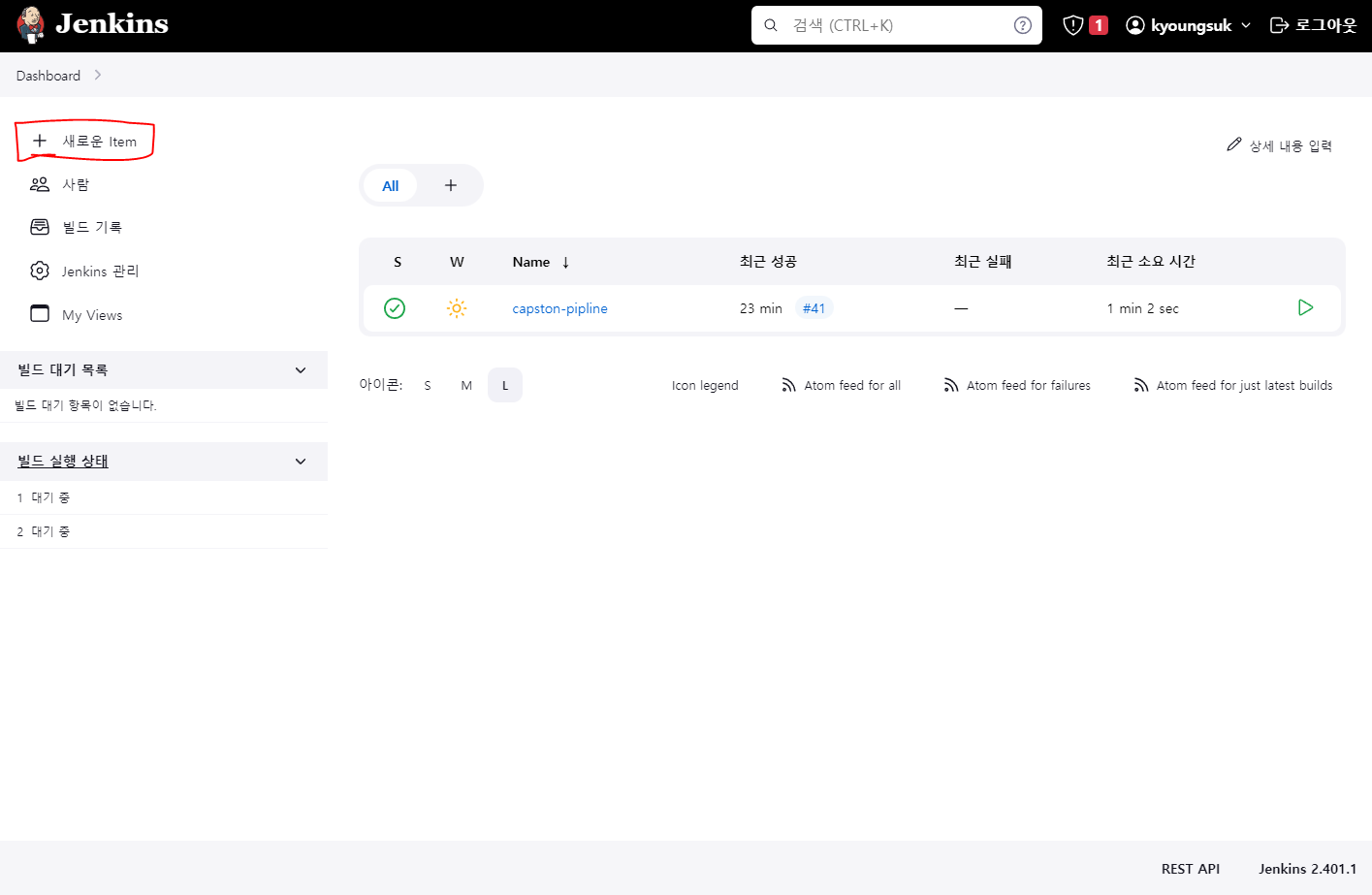Screen dimensions: 1372x895
Task: Open the security shield warning icon
Action: coord(1072,25)
